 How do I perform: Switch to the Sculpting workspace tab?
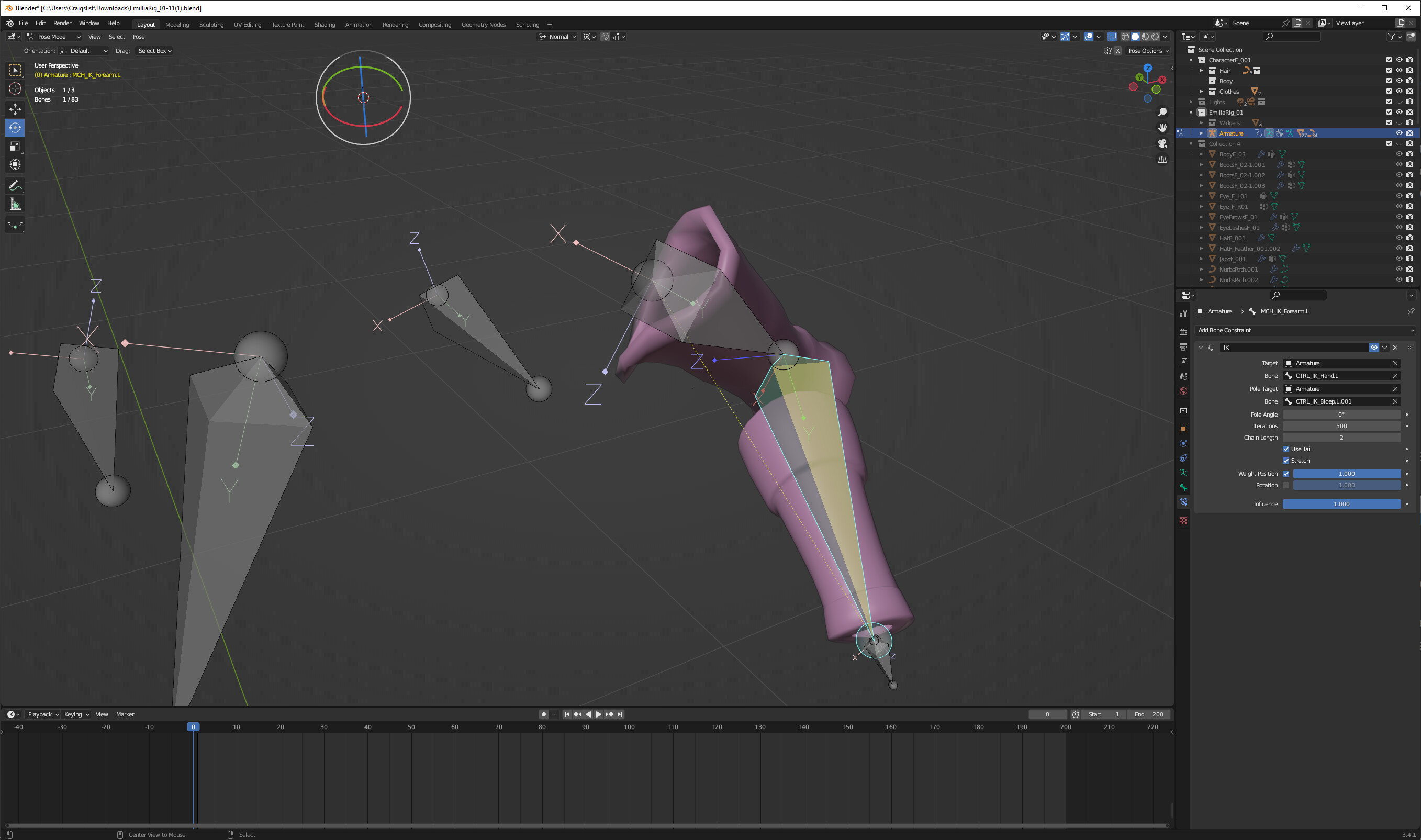211,25
